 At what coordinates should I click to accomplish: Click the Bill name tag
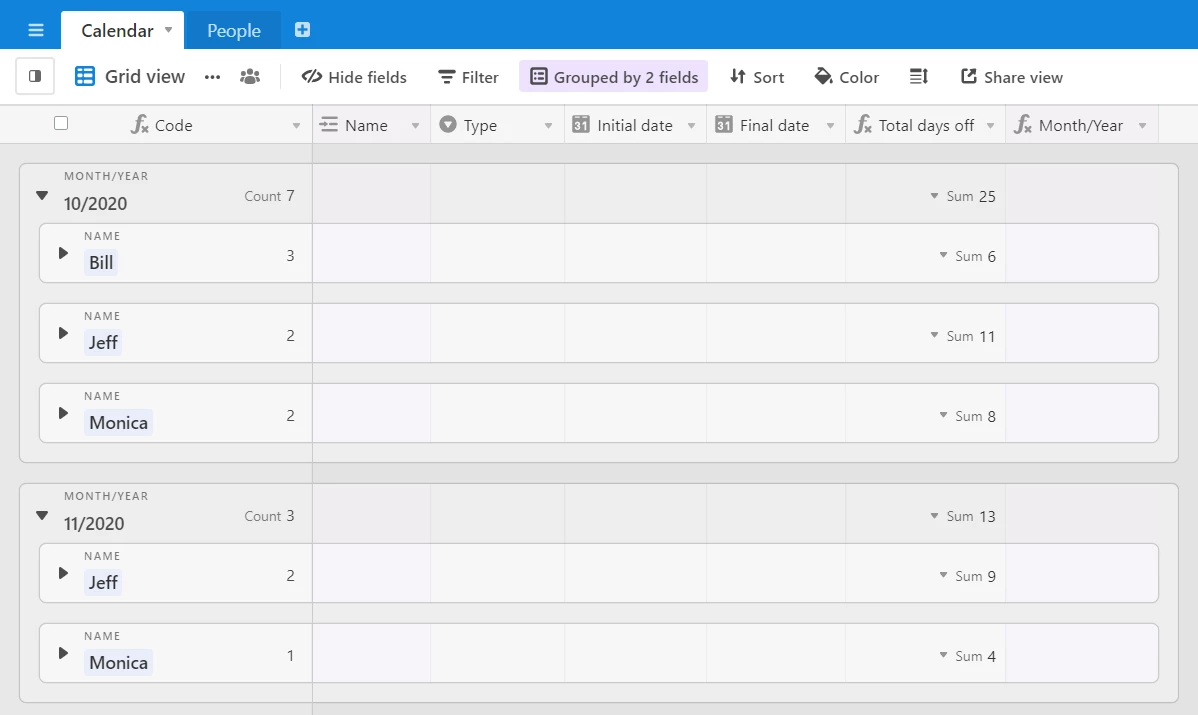point(101,263)
